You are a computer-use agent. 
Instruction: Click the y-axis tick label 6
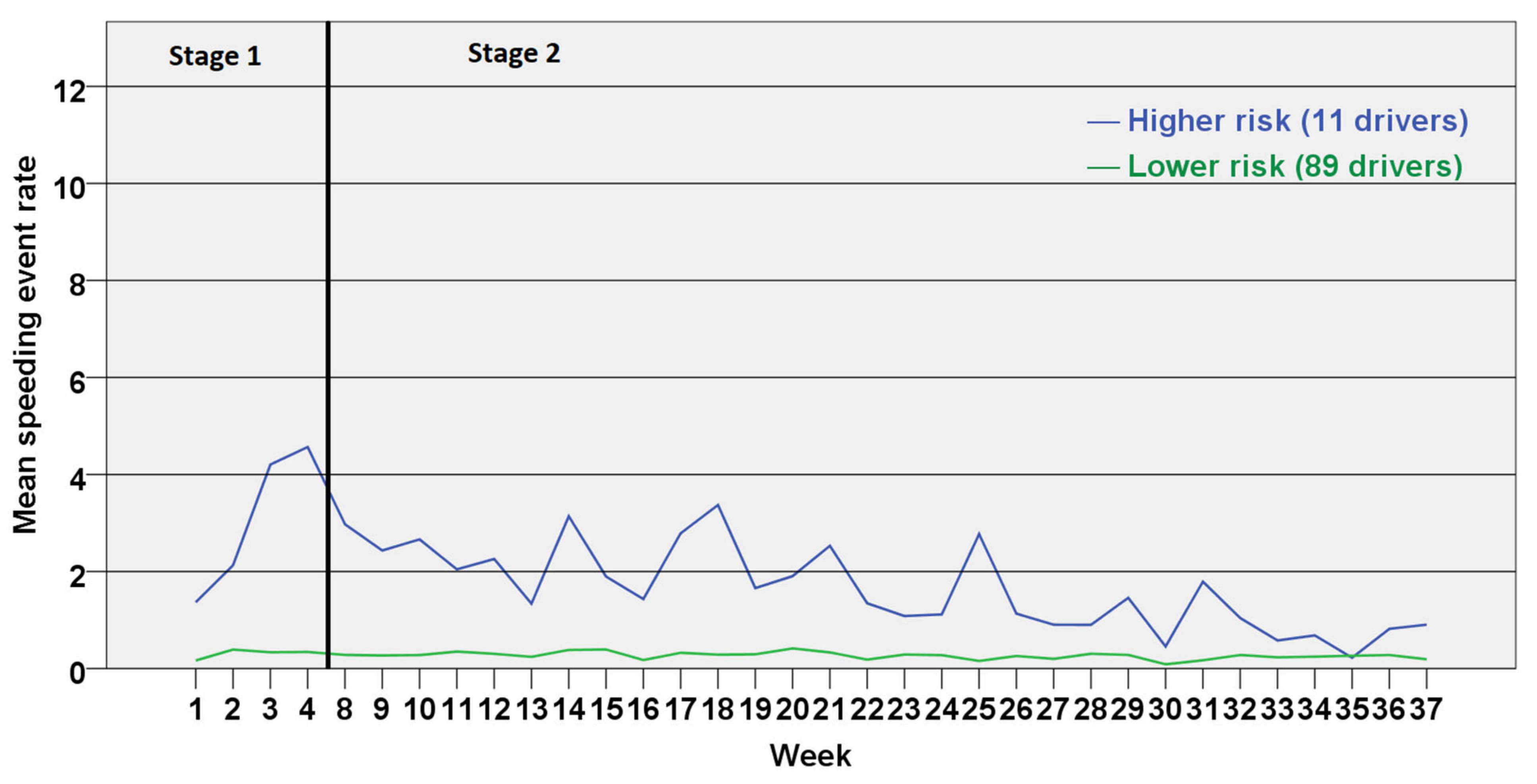(x=77, y=383)
